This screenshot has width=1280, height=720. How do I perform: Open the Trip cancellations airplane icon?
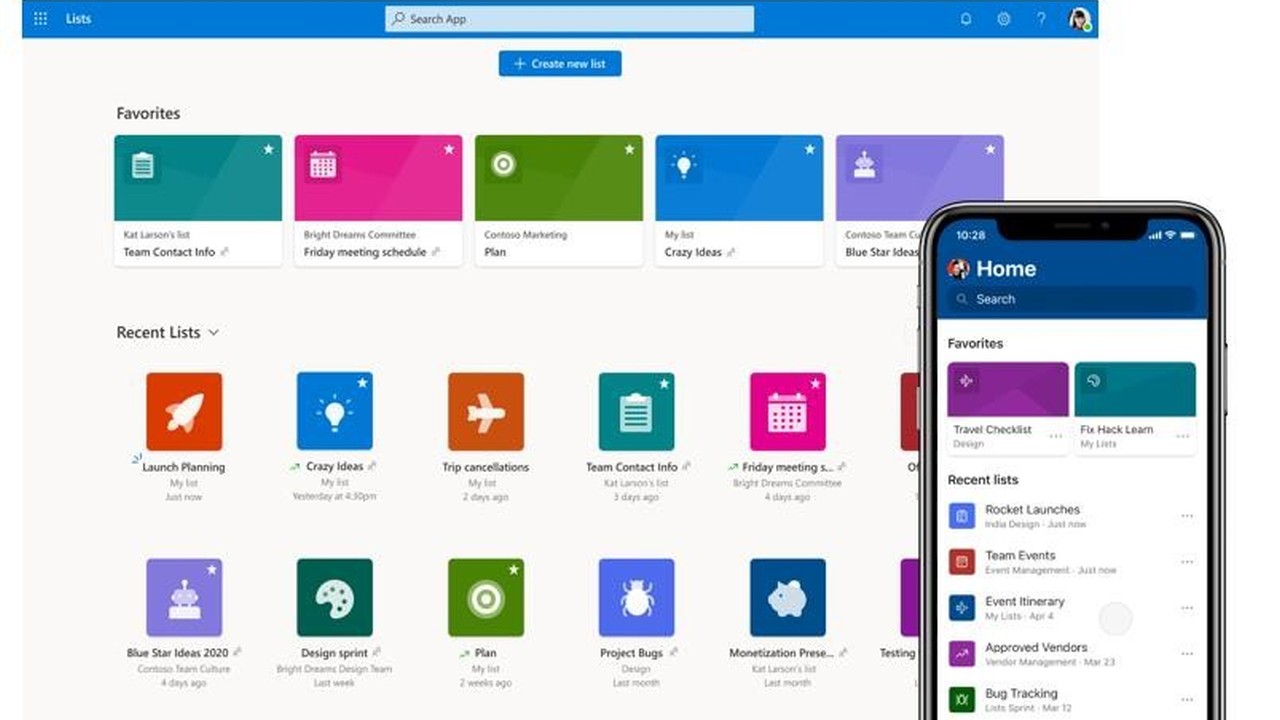click(x=486, y=411)
